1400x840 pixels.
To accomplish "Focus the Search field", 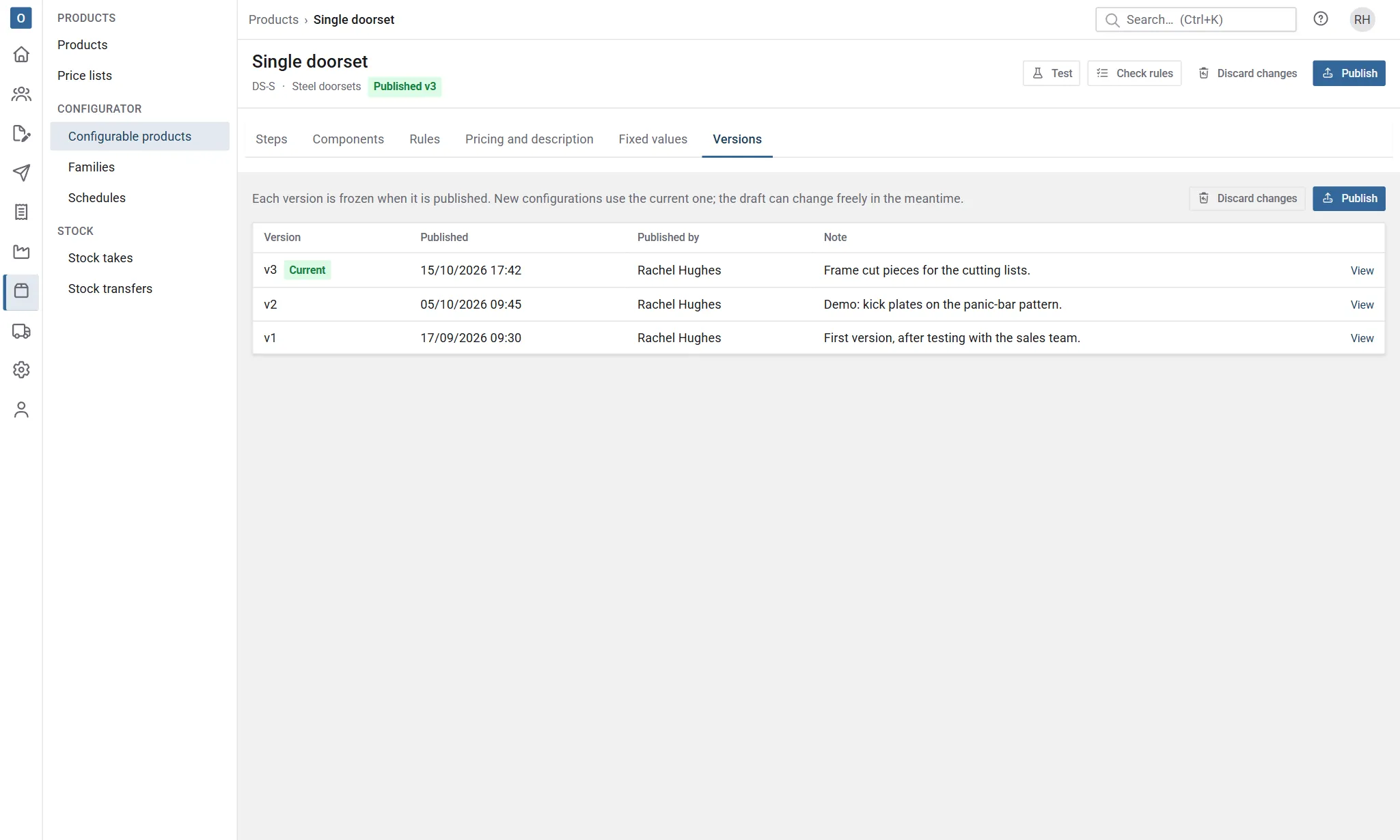I will 1196,20.
